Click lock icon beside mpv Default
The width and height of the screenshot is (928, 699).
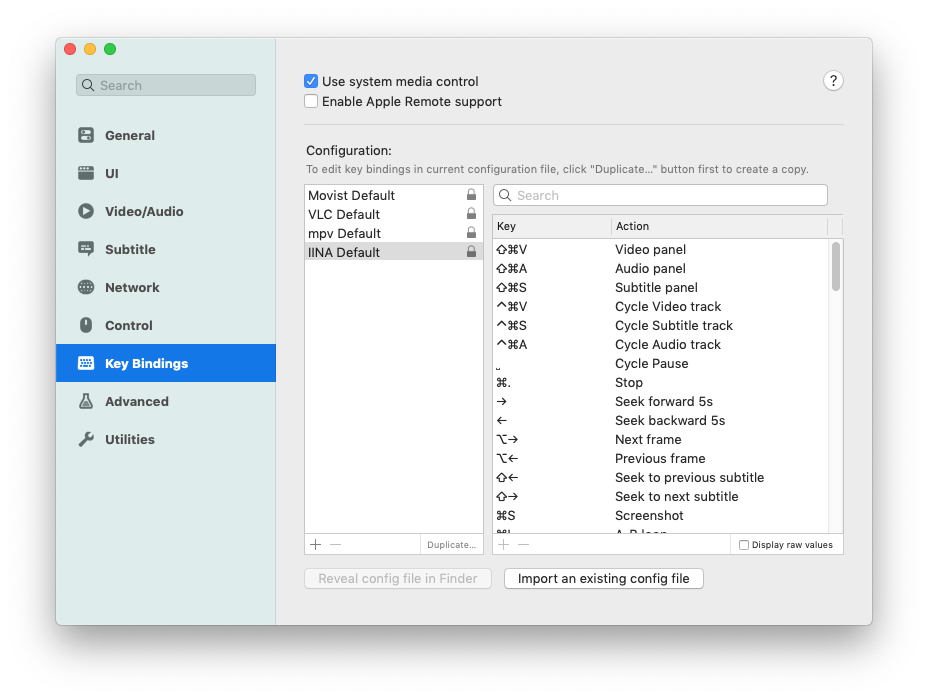coord(471,233)
